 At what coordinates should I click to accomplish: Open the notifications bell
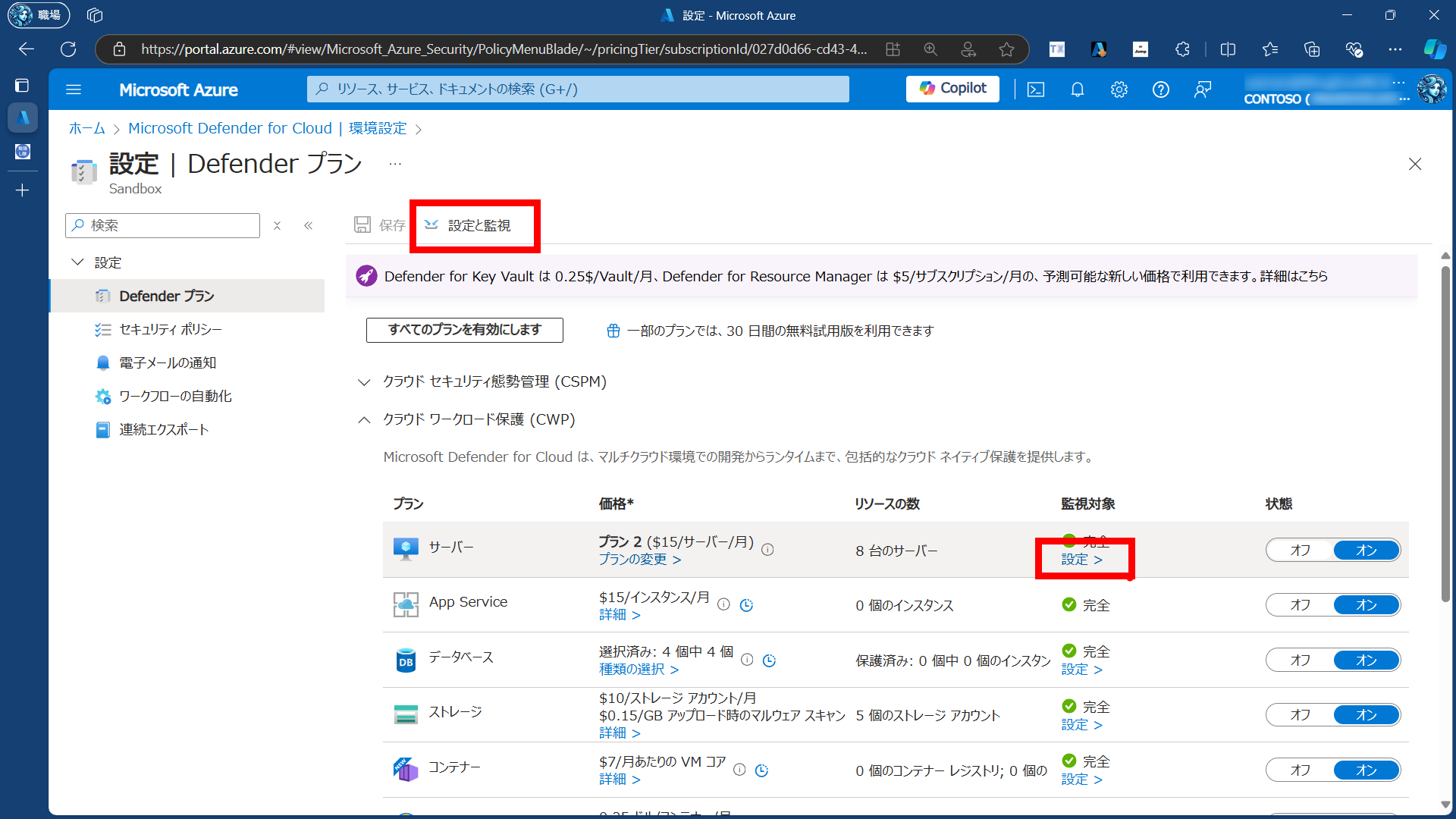coord(1078,89)
